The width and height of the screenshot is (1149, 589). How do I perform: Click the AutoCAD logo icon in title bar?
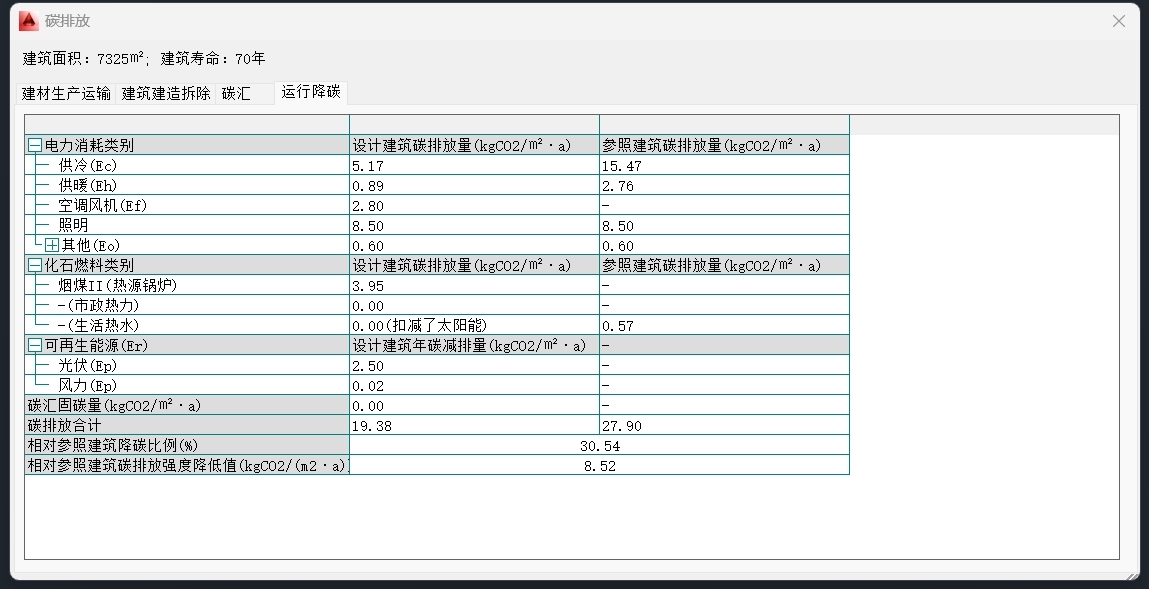pyautogui.click(x=28, y=21)
